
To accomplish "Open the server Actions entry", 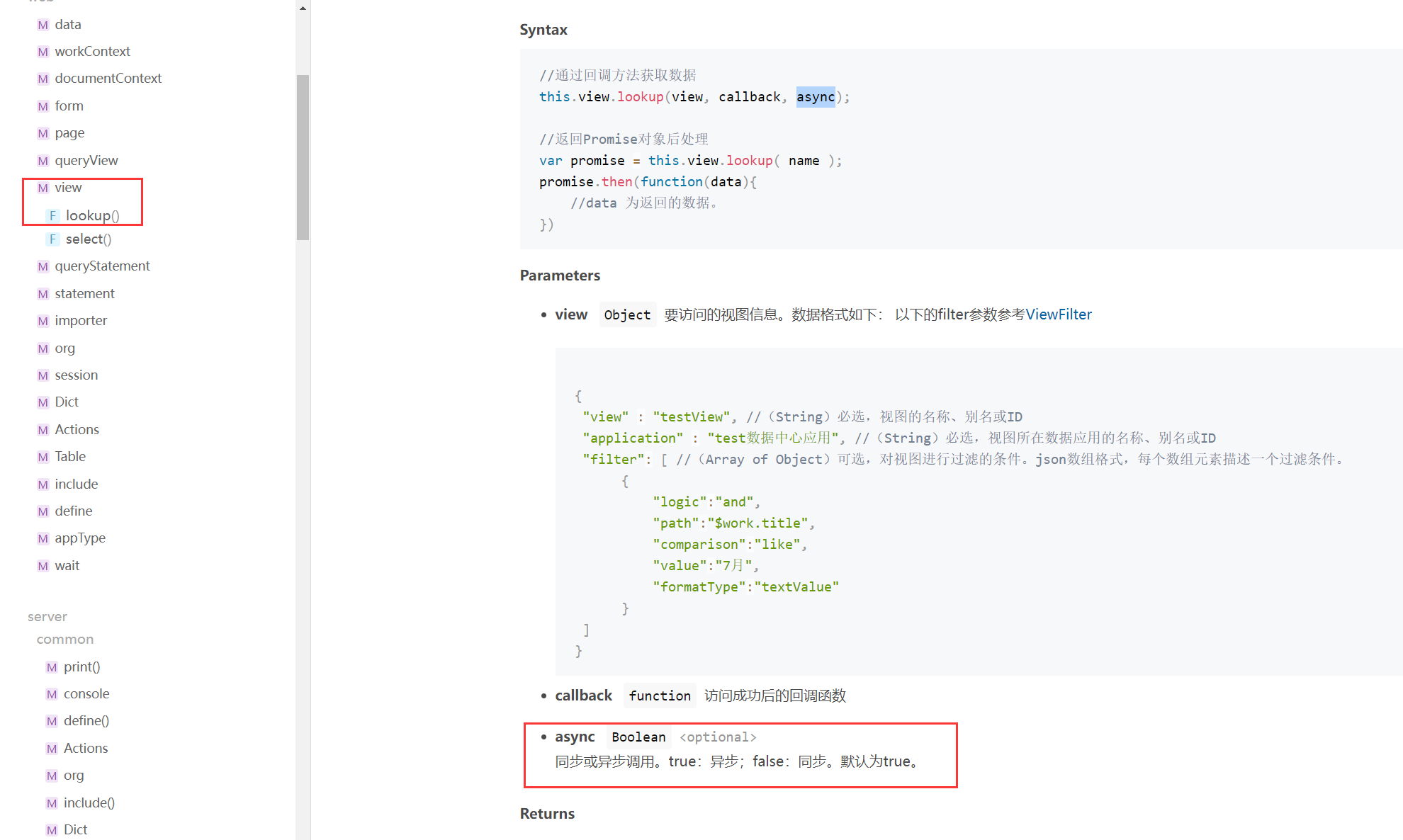I will point(86,749).
